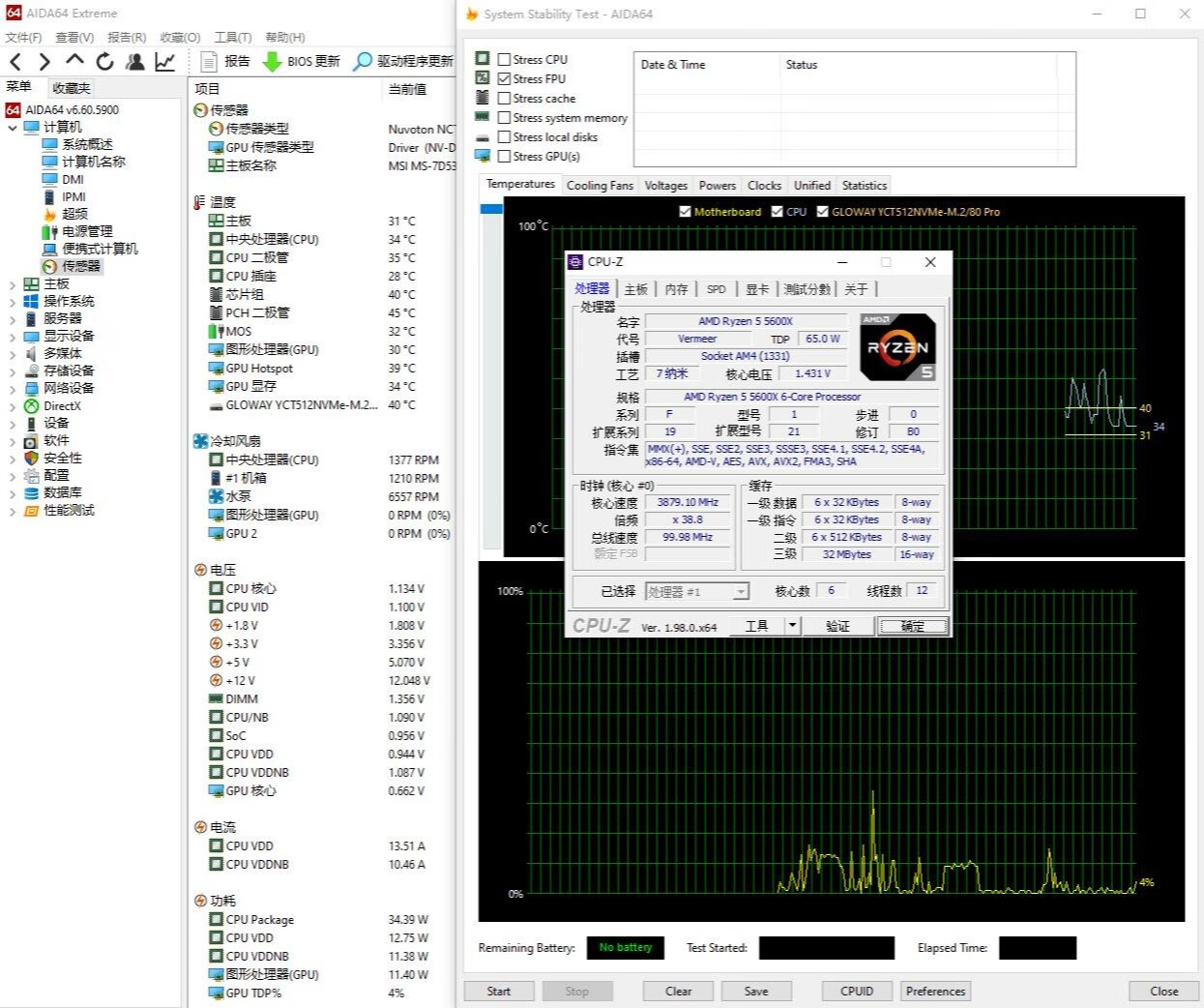This screenshot has width=1204, height=1008.
Task: Select 性能测试 benchmark tree entry
Action: pyautogui.click(x=69, y=510)
